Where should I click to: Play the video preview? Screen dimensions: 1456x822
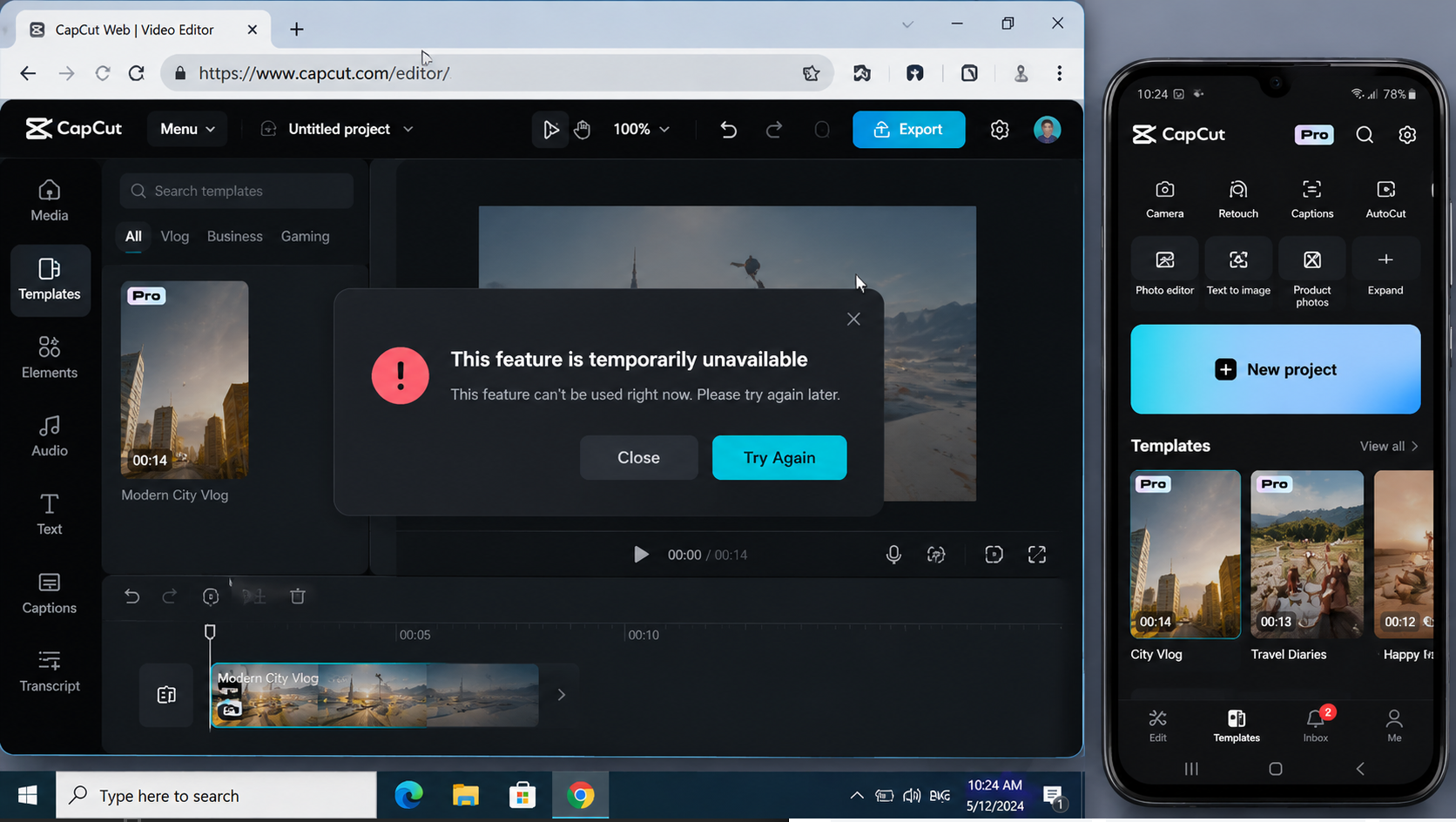pos(641,555)
